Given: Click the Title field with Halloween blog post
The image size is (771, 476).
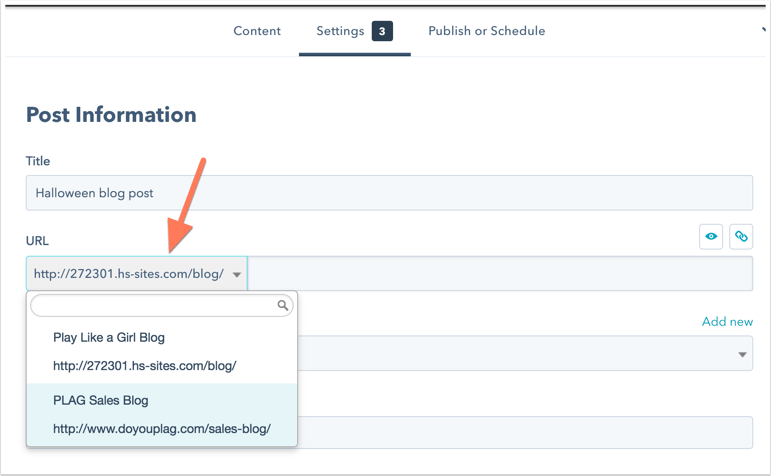Looking at the screenshot, I should [x=389, y=193].
